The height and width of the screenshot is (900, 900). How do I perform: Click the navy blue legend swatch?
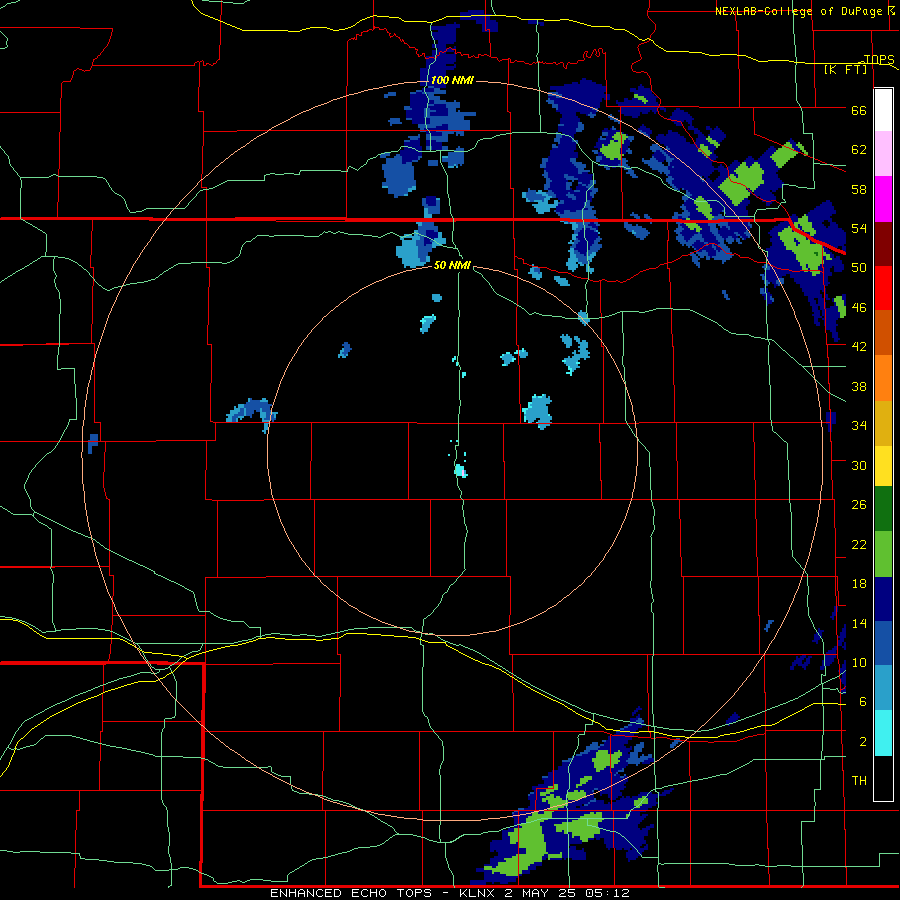click(x=883, y=599)
